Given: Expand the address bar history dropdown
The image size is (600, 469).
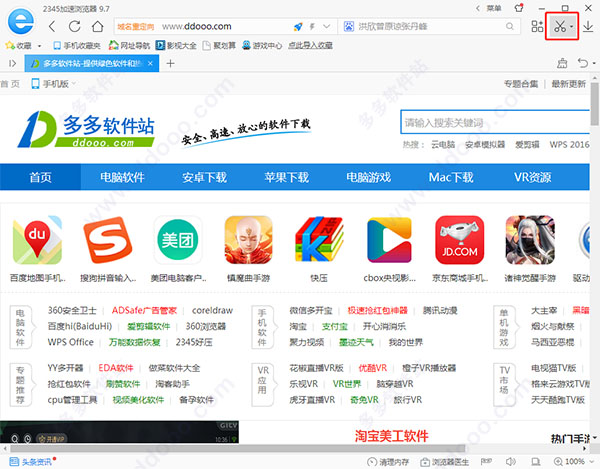Looking at the screenshot, I should [x=326, y=26].
